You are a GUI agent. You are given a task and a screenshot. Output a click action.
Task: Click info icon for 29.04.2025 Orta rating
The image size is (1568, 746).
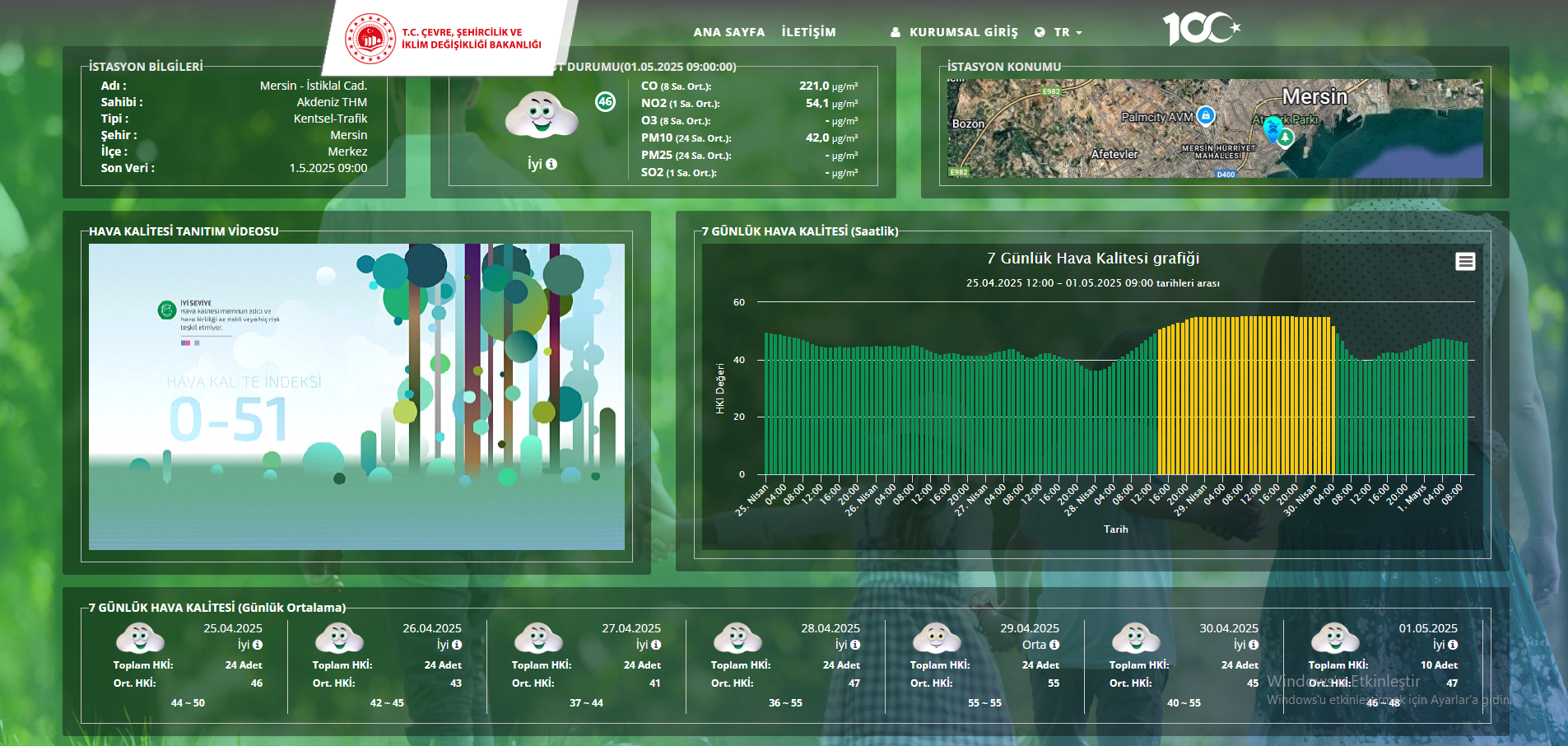point(1054,645)
